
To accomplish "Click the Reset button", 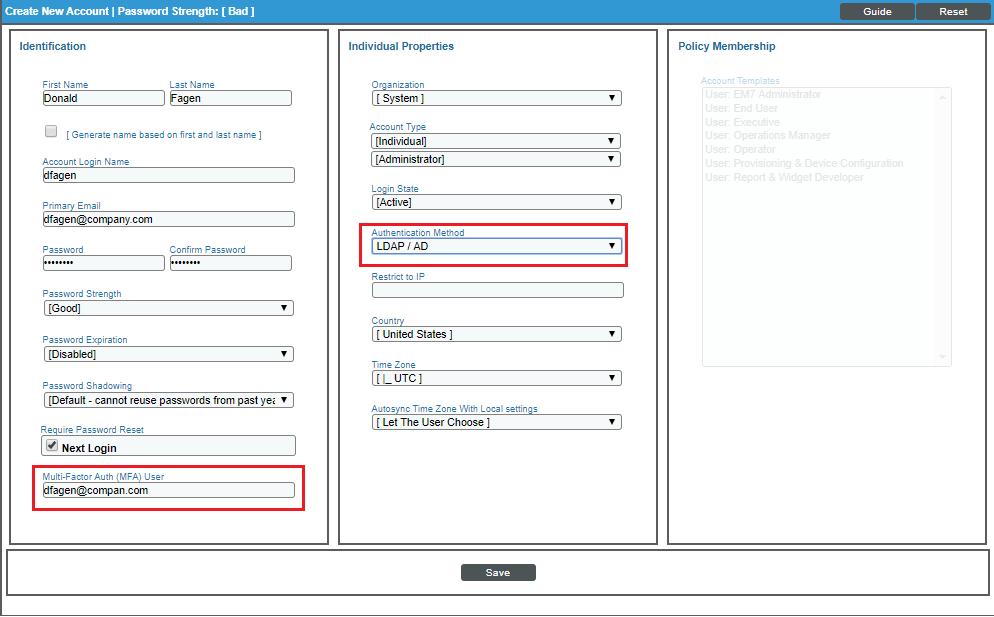I will [953, 12].
